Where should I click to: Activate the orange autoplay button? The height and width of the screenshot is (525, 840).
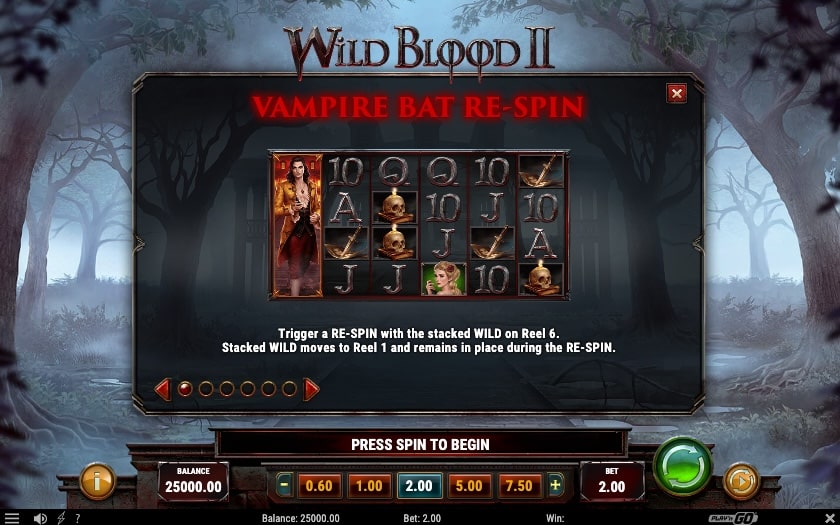[x=741, y=481]
